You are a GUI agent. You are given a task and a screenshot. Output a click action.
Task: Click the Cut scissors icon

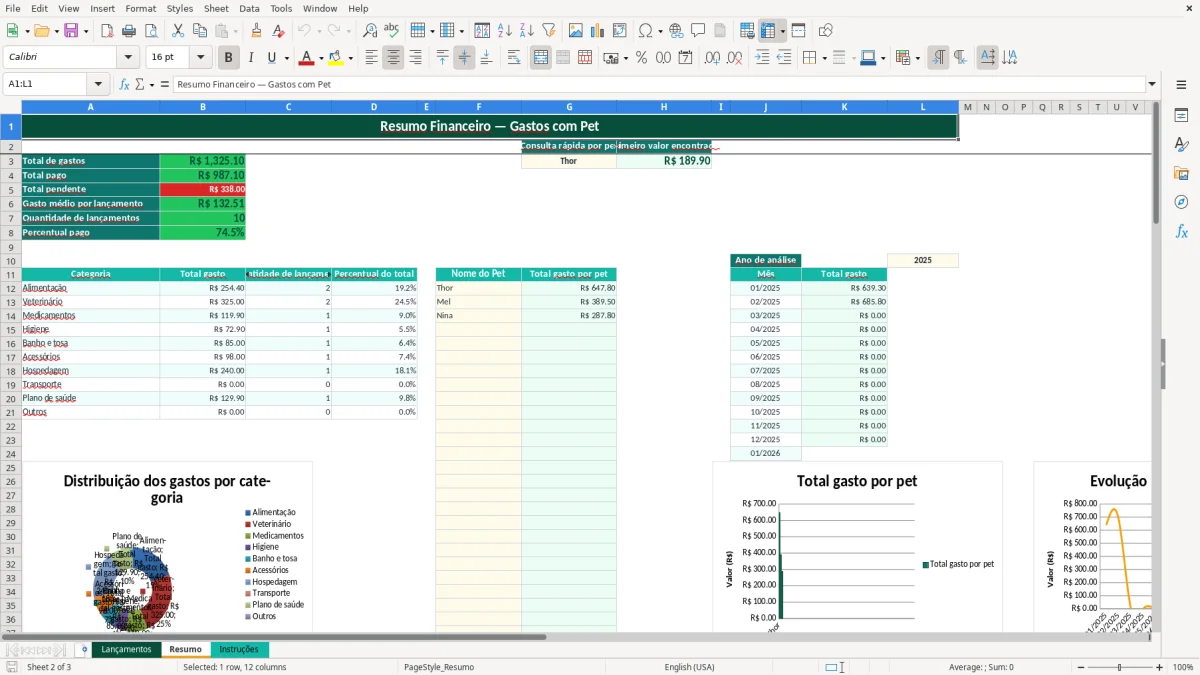click(x=178, y=31)
